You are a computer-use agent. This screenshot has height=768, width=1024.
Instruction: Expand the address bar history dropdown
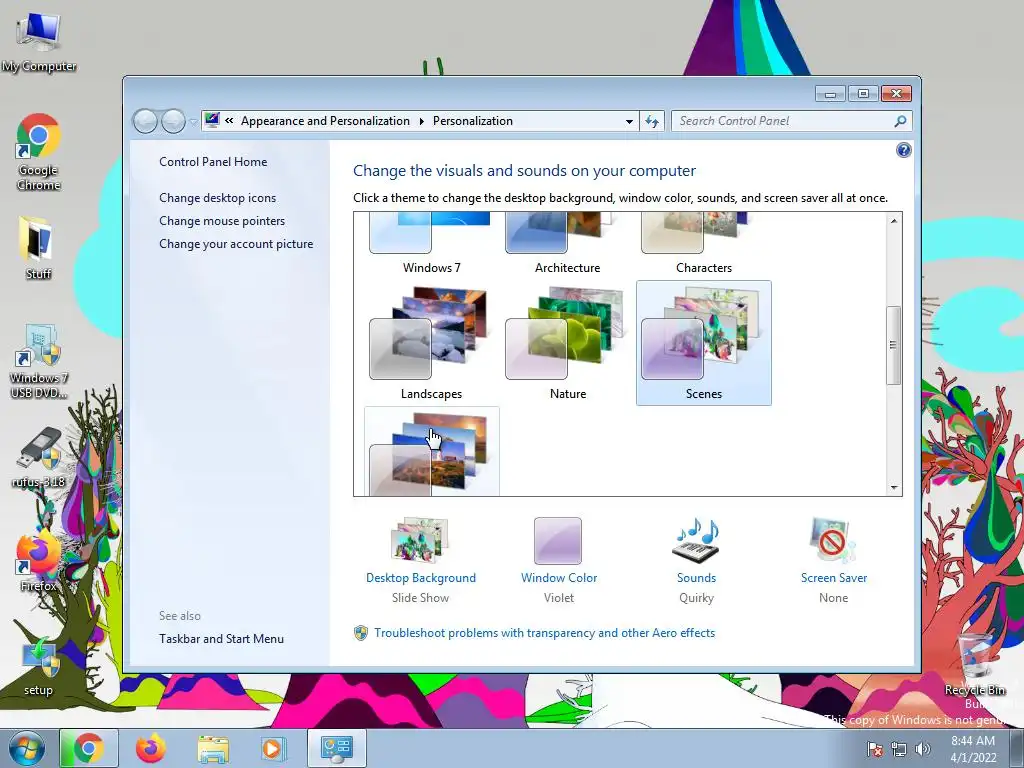point(629,121)
